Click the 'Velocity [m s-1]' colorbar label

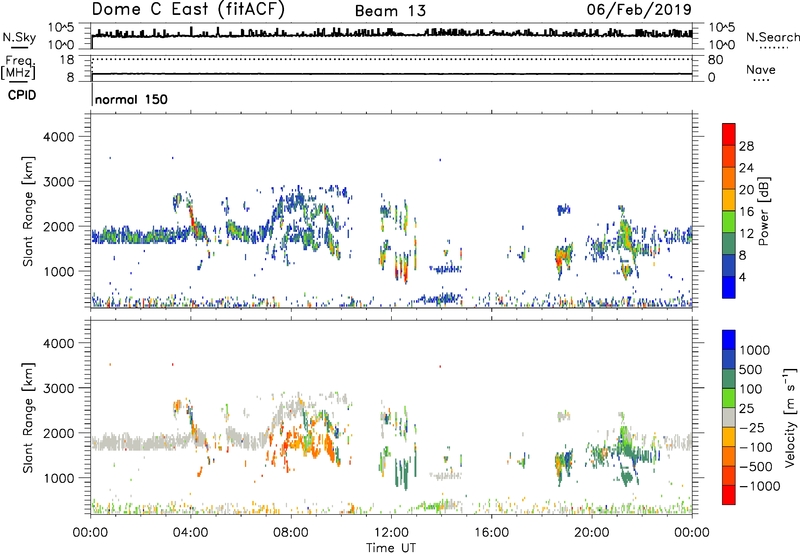(x=790, y=417)
